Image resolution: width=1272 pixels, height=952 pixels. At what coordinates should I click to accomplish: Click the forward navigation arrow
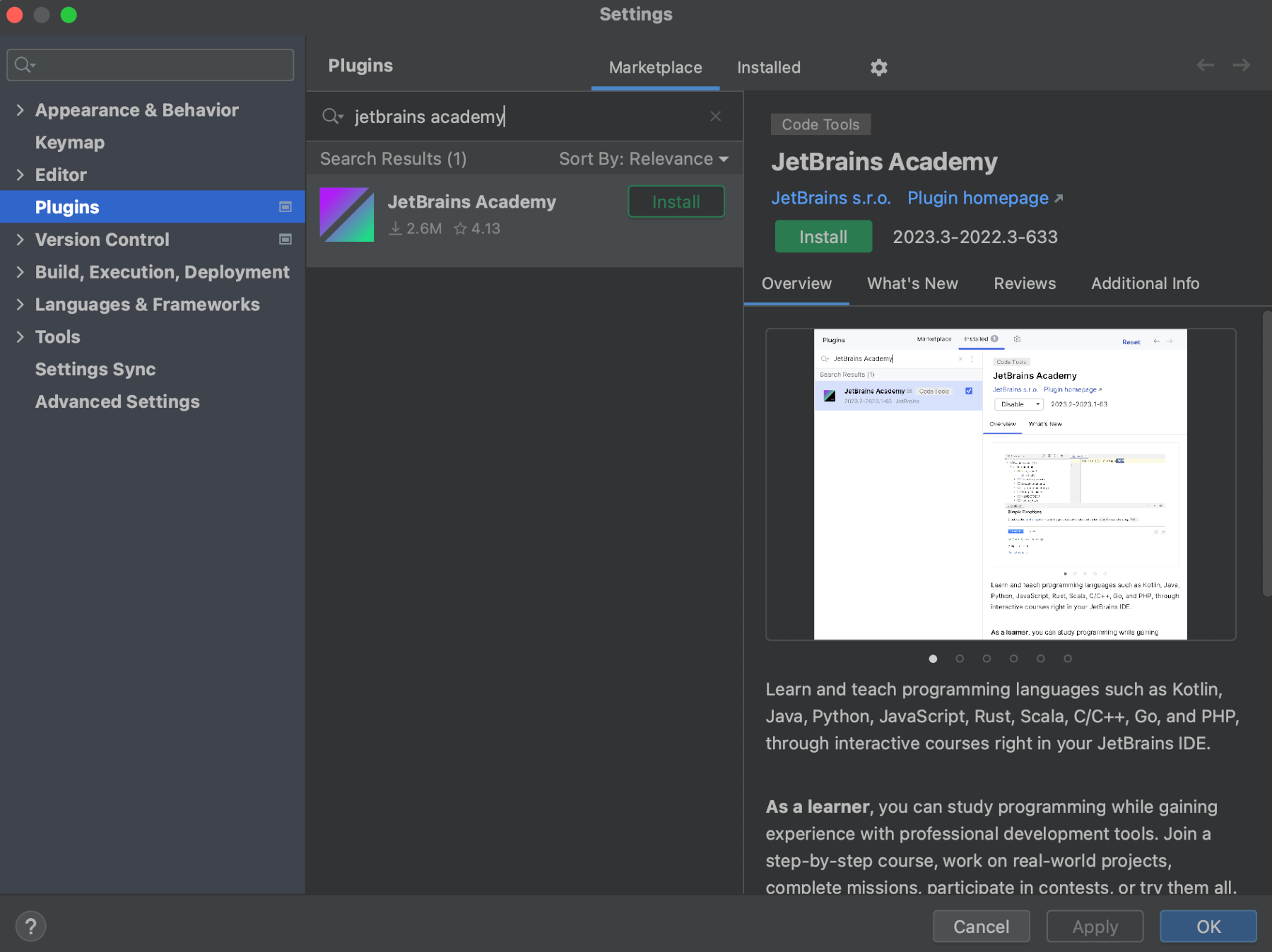(1241, 65)
